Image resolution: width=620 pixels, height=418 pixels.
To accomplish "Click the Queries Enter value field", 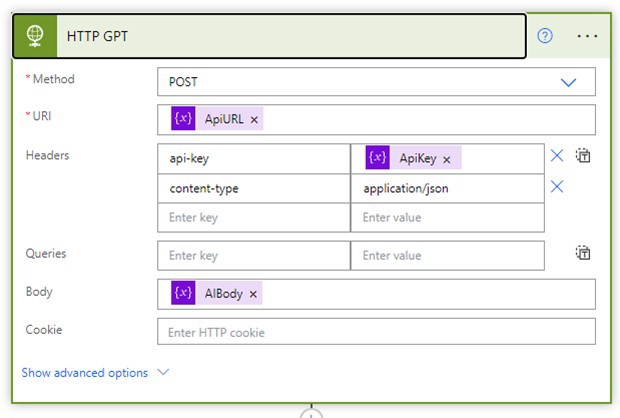I will click(x=447, y=256).
